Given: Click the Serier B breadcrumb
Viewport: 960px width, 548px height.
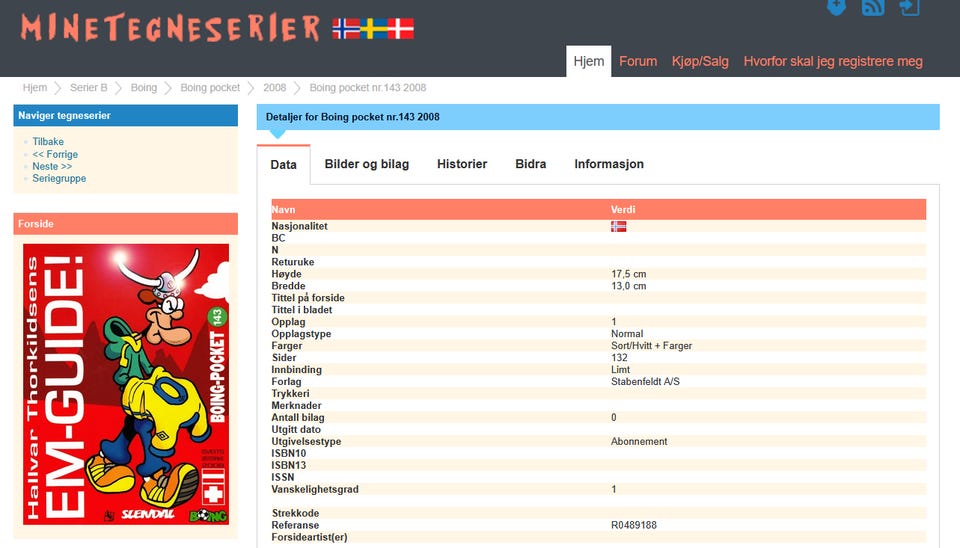Looking at the screenshot, I should point(89,88).
